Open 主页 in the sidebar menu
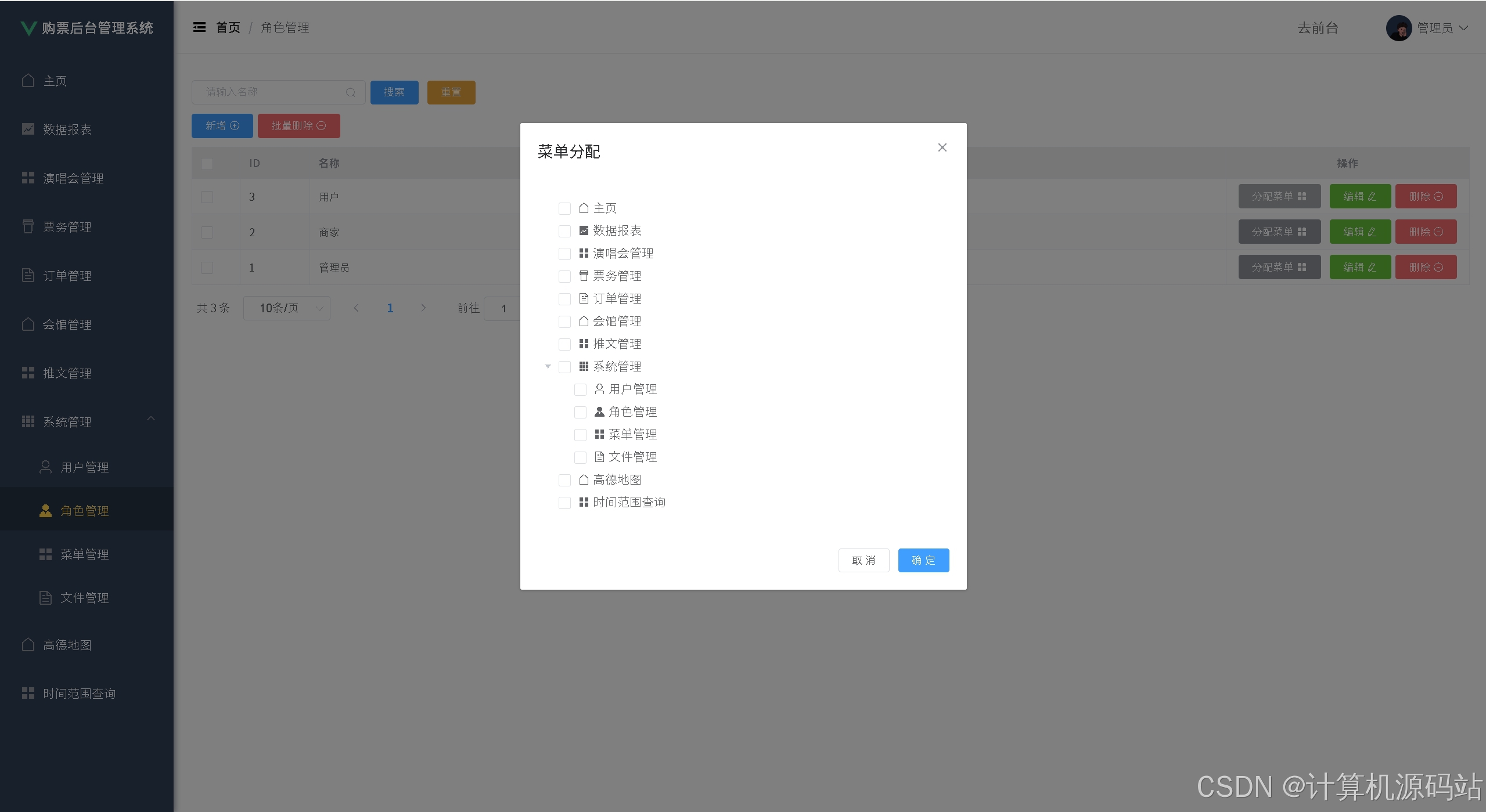The image size is (1486, 812). [x=87, y=81]
